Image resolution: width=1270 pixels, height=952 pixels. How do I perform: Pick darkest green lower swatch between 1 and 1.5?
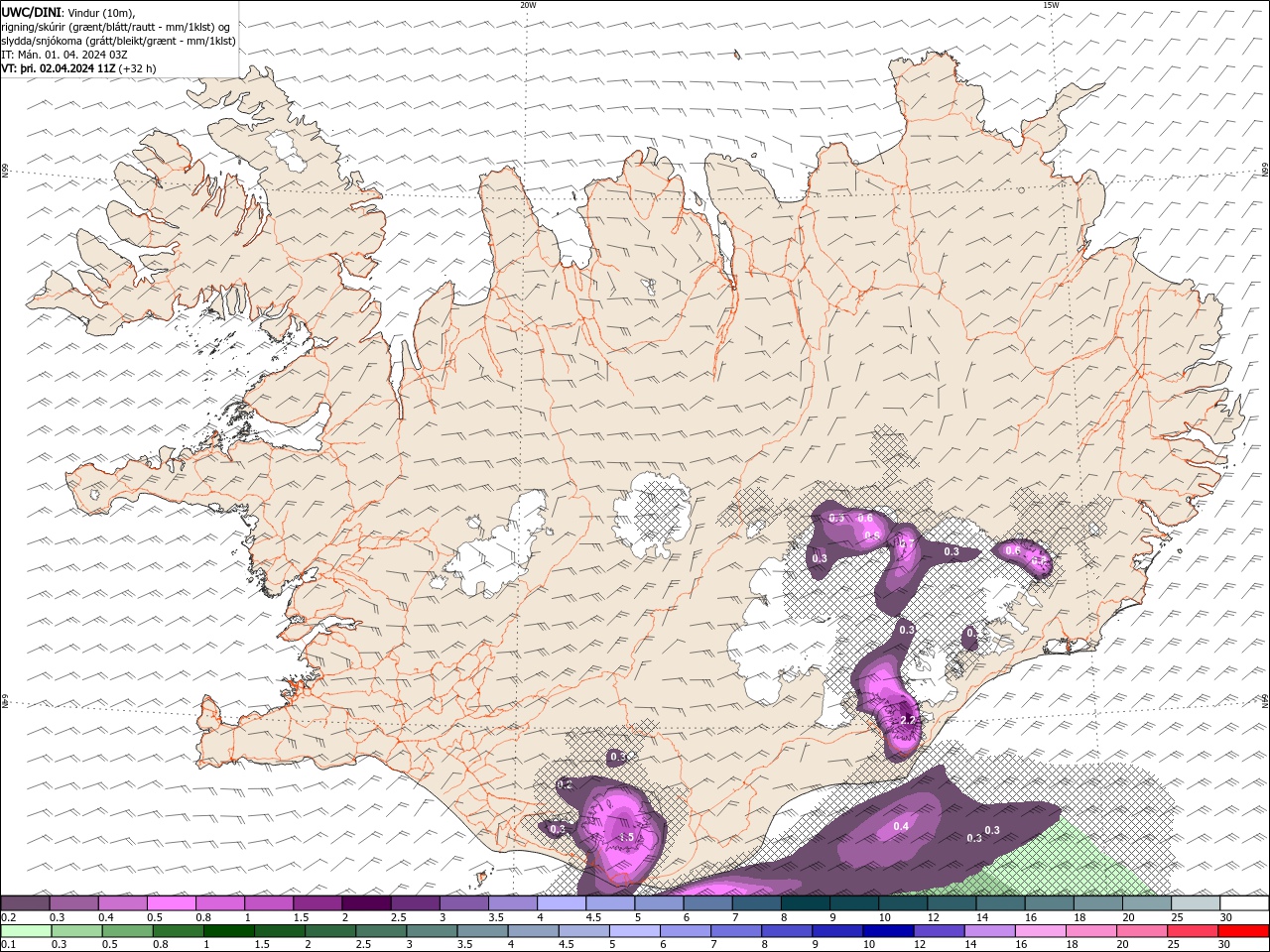tap(229, 931)
